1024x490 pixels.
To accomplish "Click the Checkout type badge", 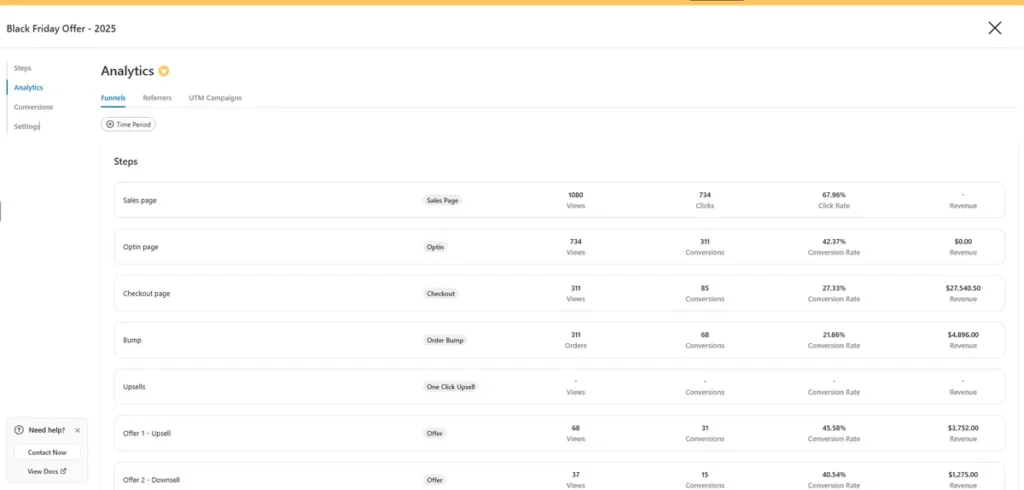I will (441, 294).
